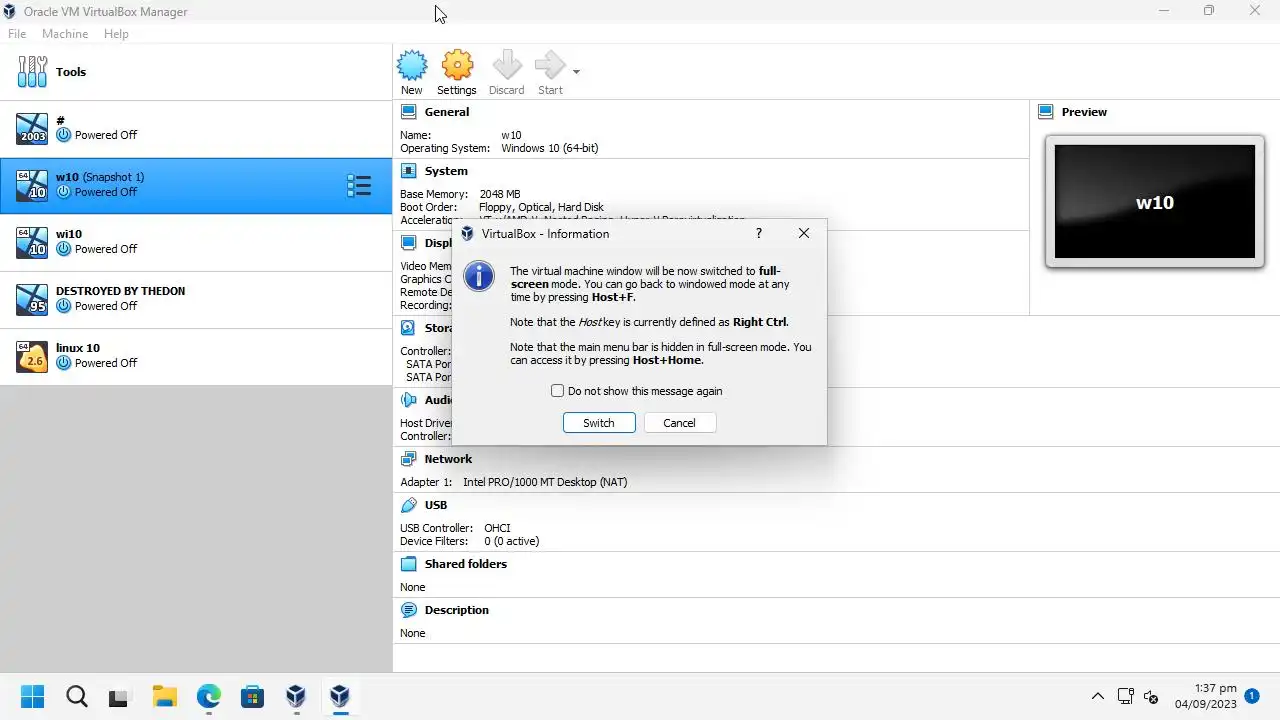Click the General section icon
This screenshot has height=720, width=1280.
click(x=408, y=112)
